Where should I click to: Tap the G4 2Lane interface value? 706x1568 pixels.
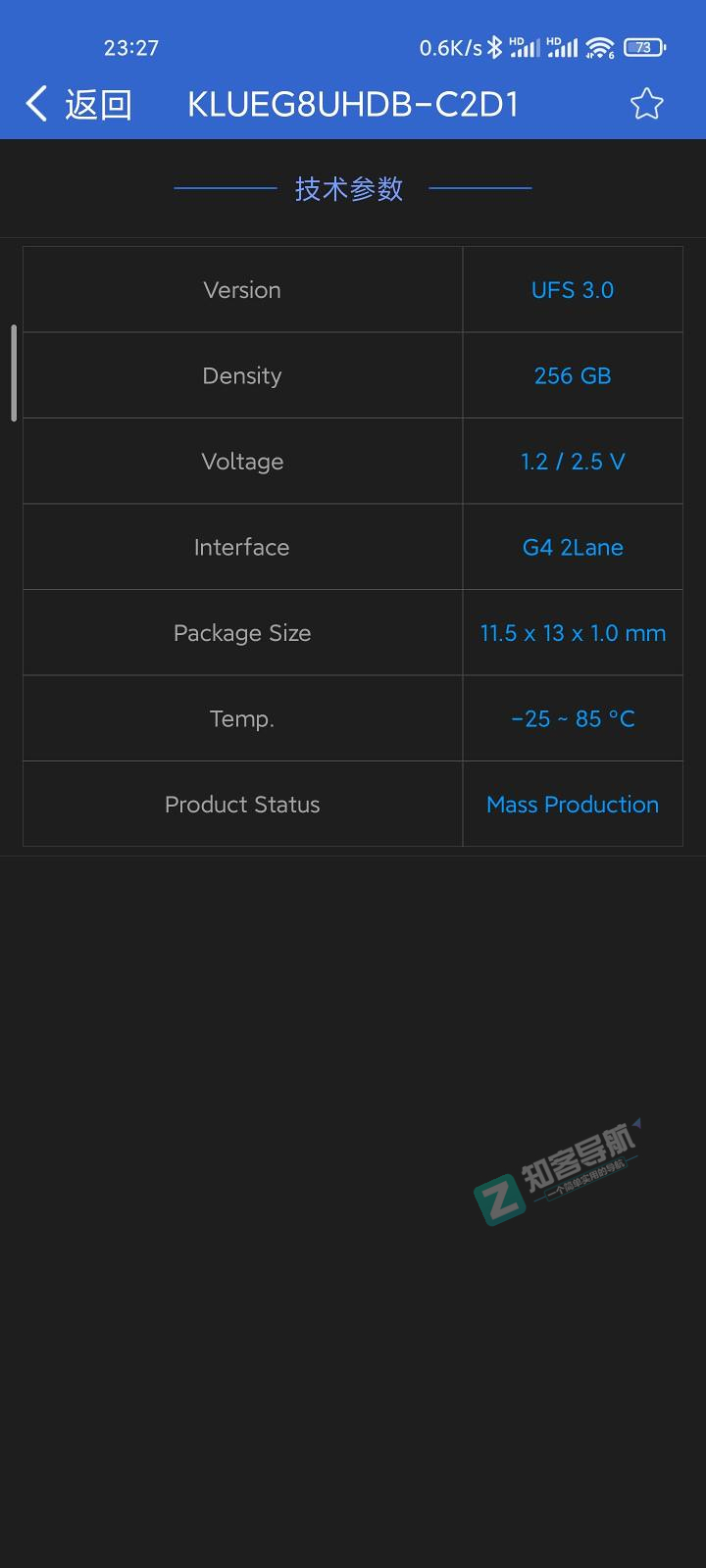pyautogui.click(x=573, y=547)
